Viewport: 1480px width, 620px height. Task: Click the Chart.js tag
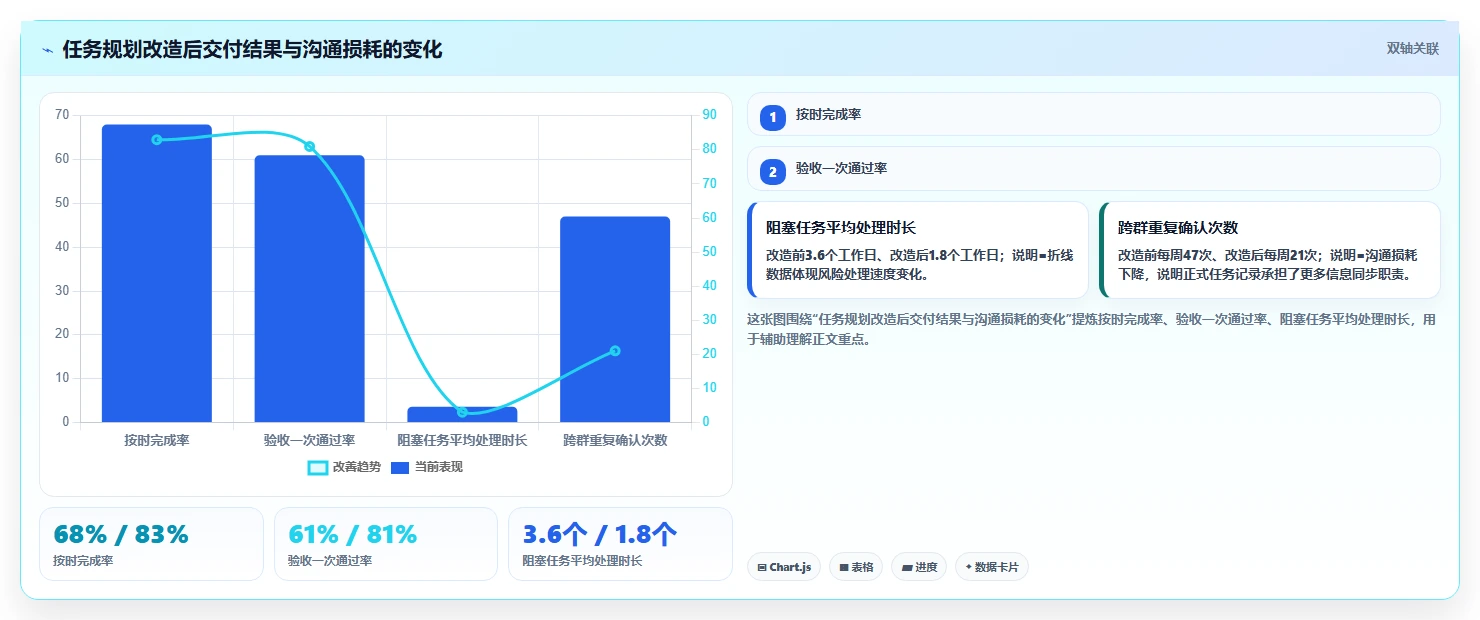(784, 567)
